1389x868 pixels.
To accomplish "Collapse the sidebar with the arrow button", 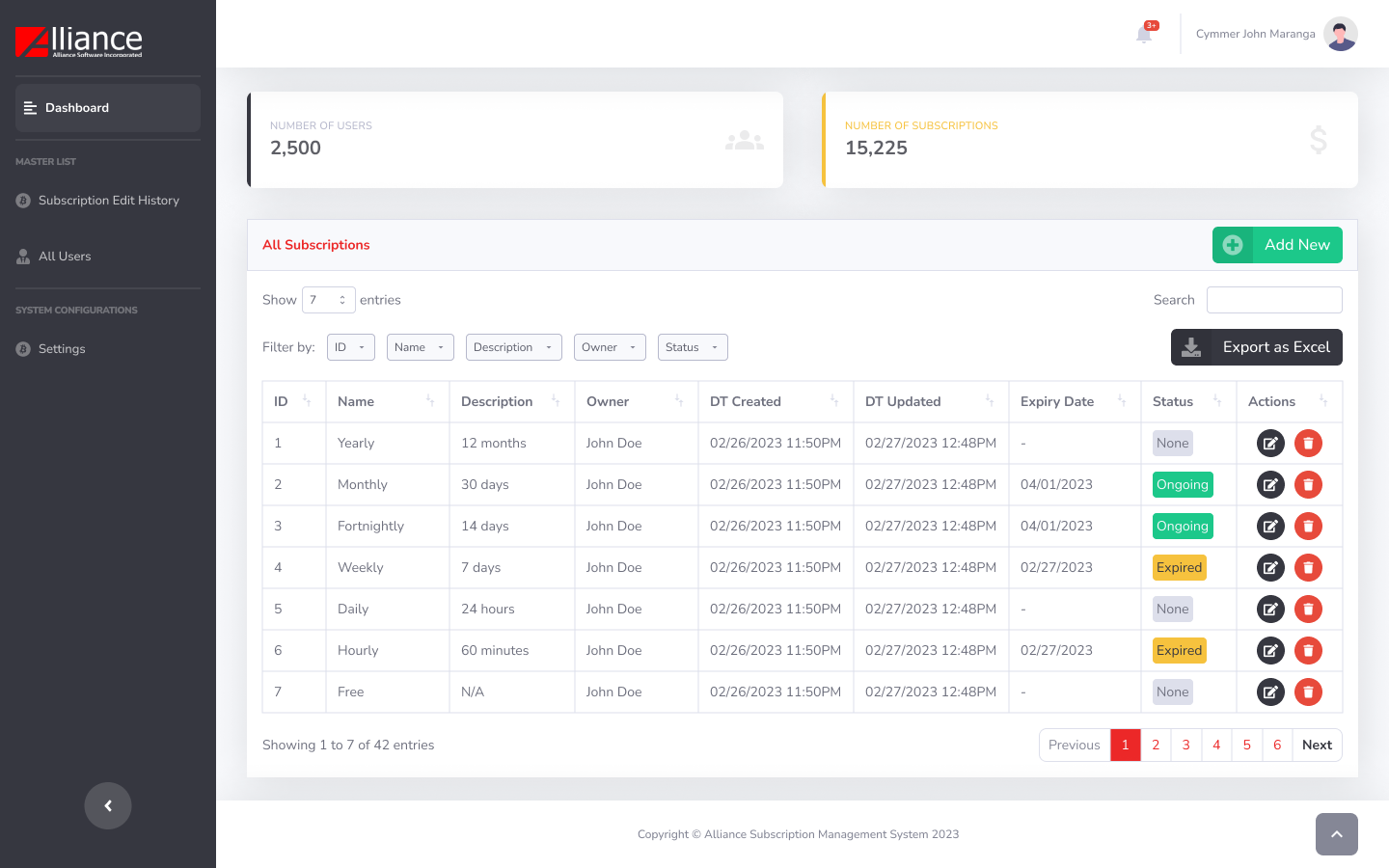I will [108, 805].
